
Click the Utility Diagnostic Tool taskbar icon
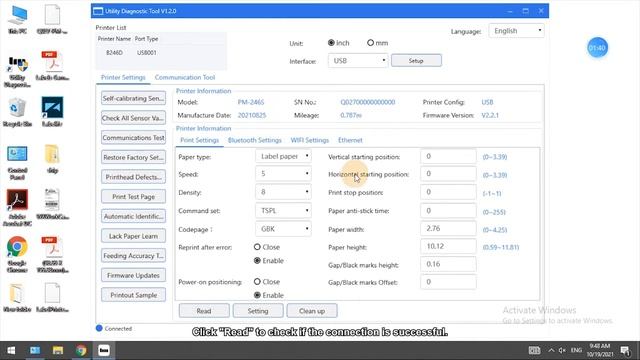tap(104, 350)
